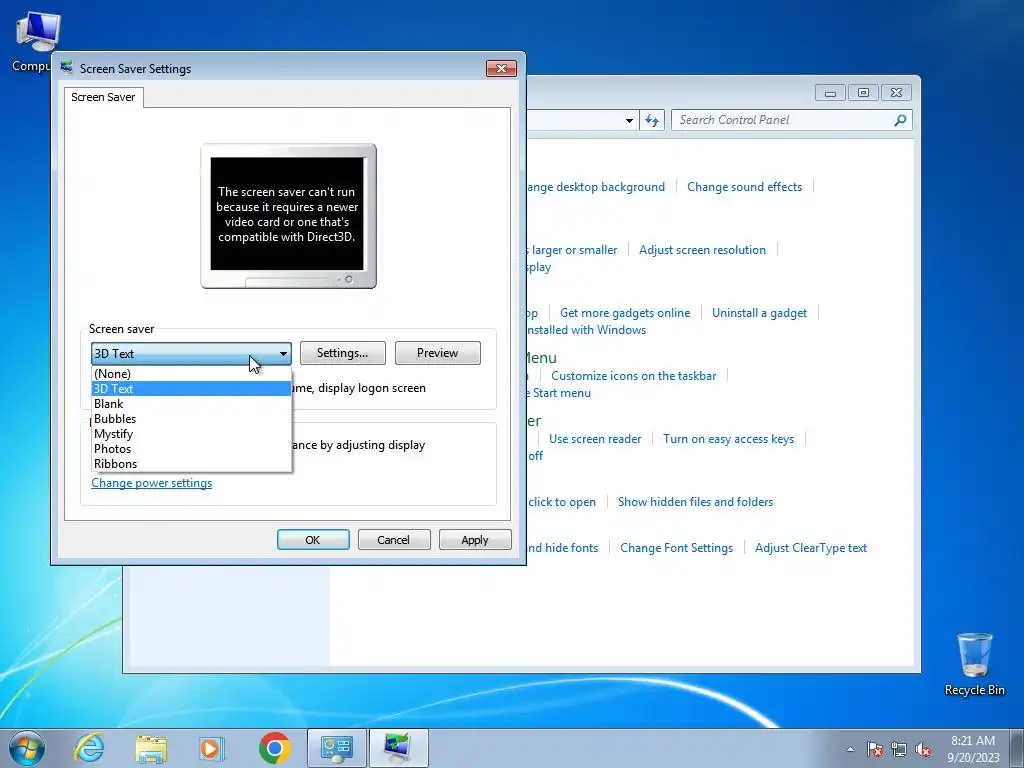Launch Google Chrome from taskbar

(274, 748)
